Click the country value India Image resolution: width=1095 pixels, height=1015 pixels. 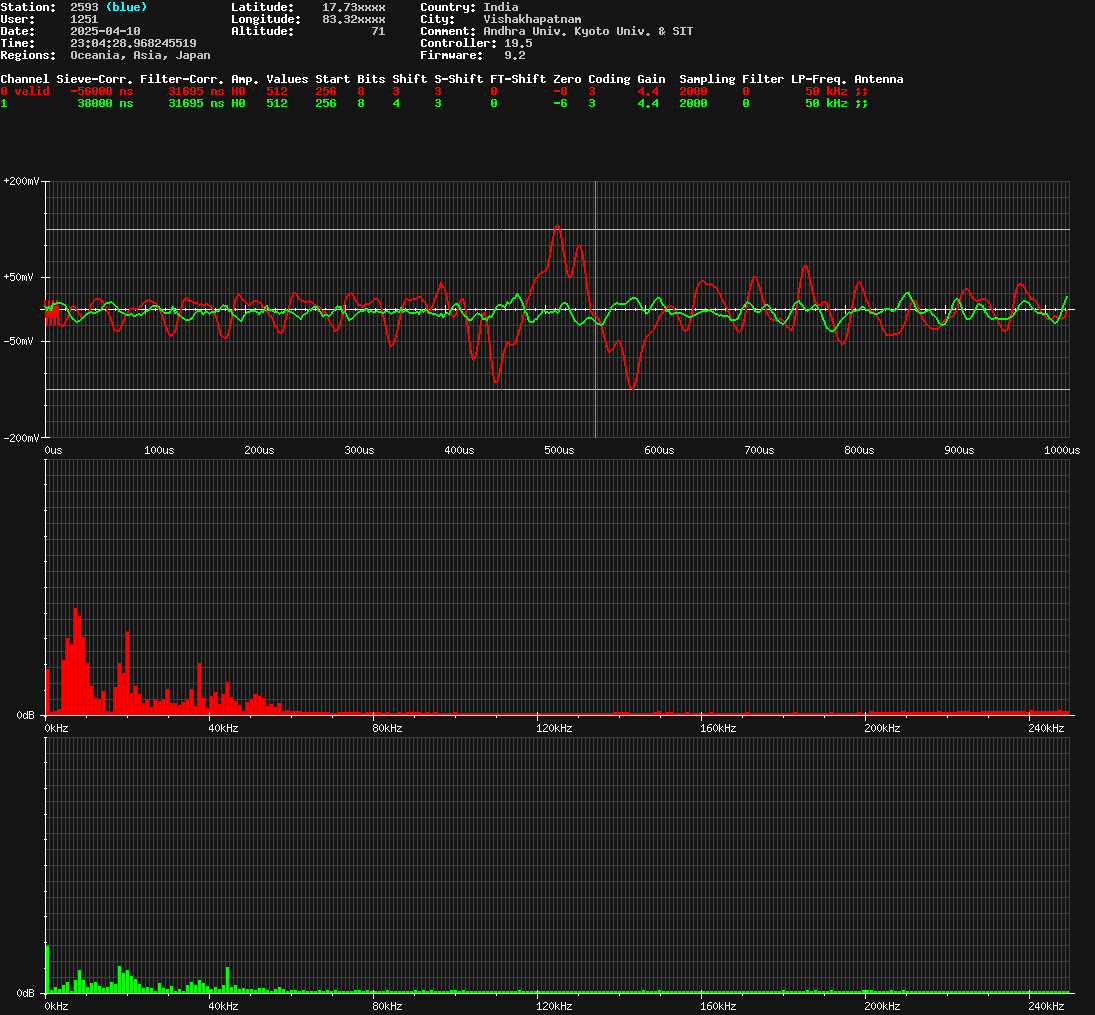(501, 7)
